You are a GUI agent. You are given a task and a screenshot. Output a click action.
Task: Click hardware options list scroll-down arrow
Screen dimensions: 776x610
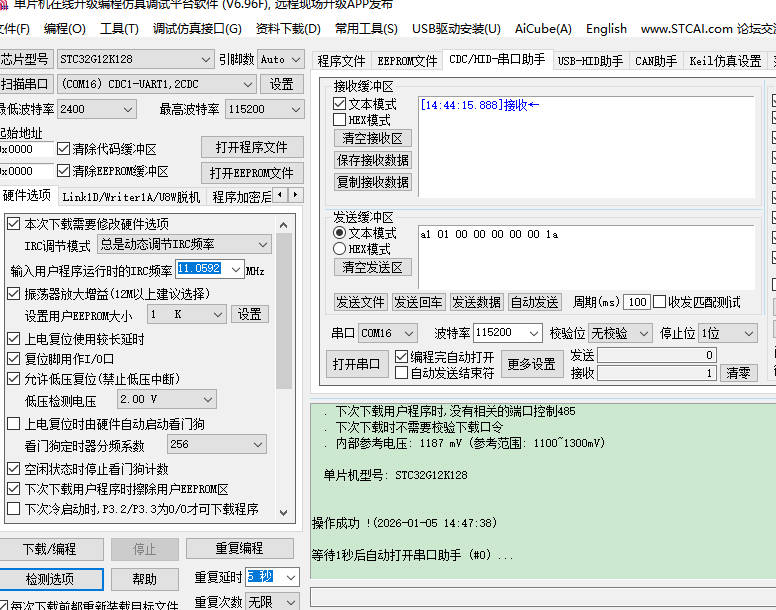284,510
